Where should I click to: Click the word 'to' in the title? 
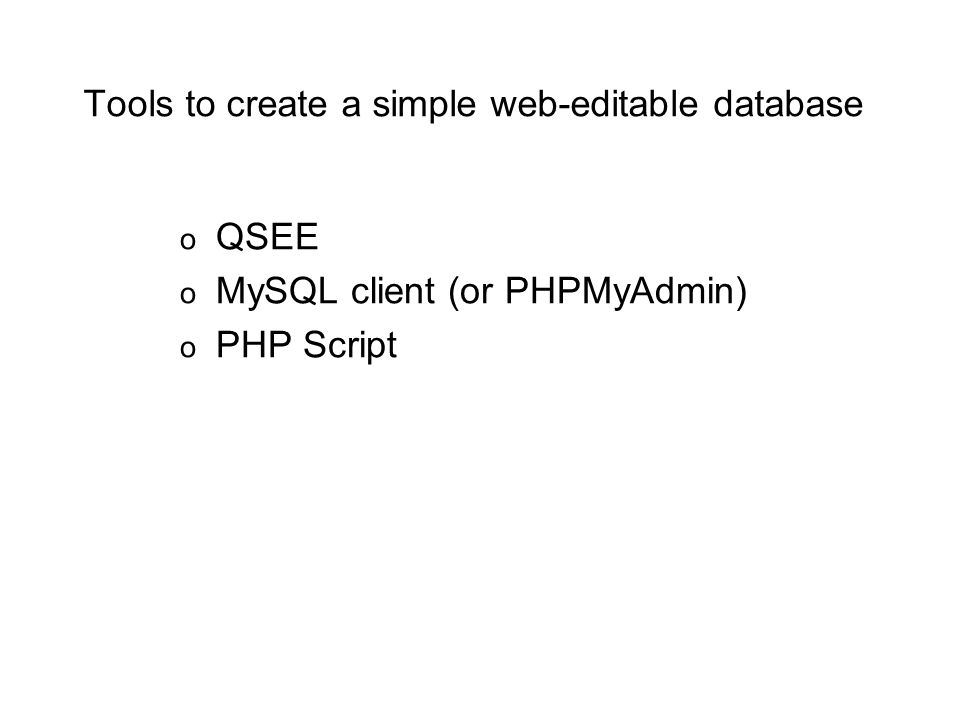click(200, 105)
